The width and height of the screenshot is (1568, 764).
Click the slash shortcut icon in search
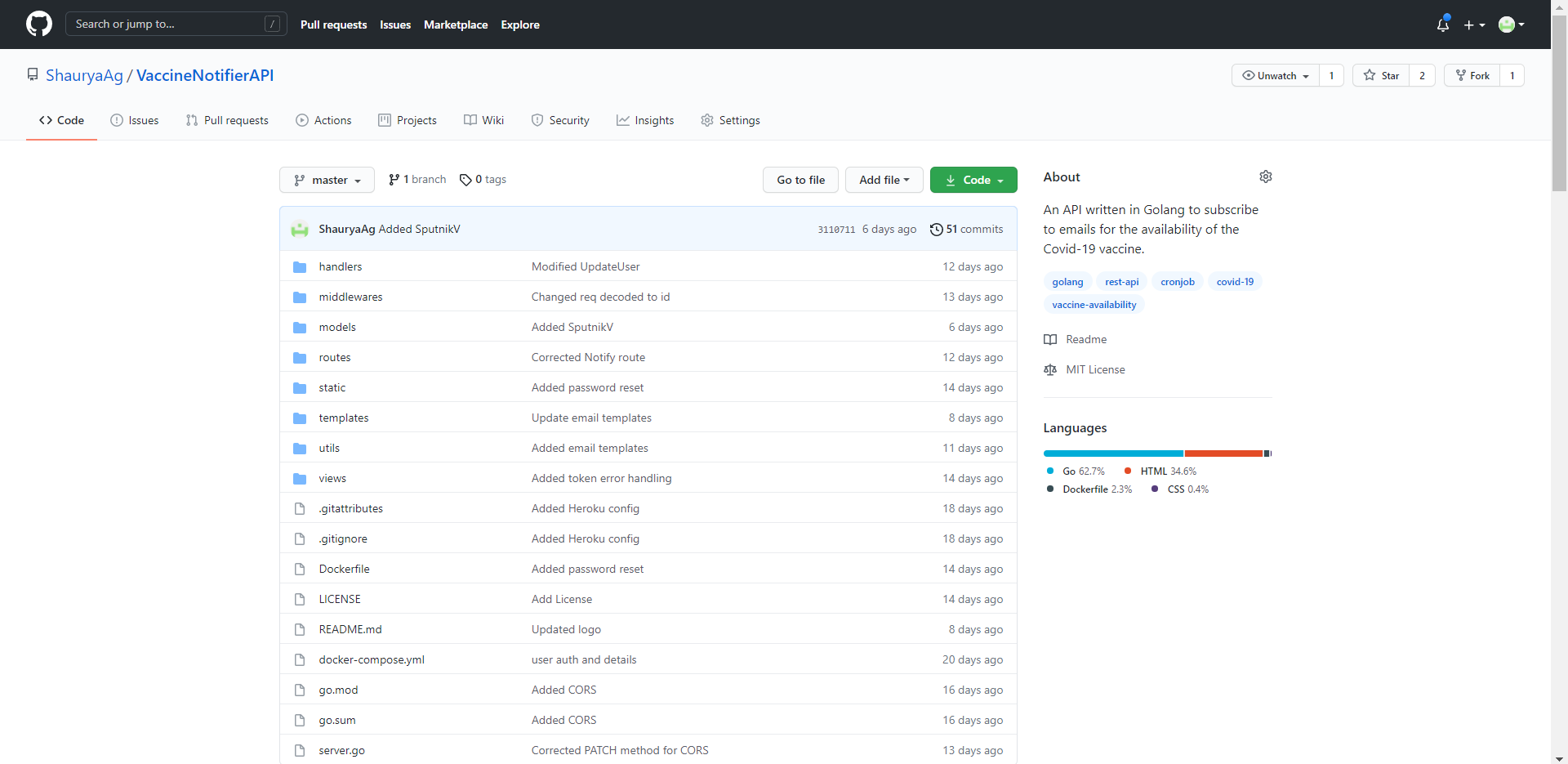click(x=273, y=24)
